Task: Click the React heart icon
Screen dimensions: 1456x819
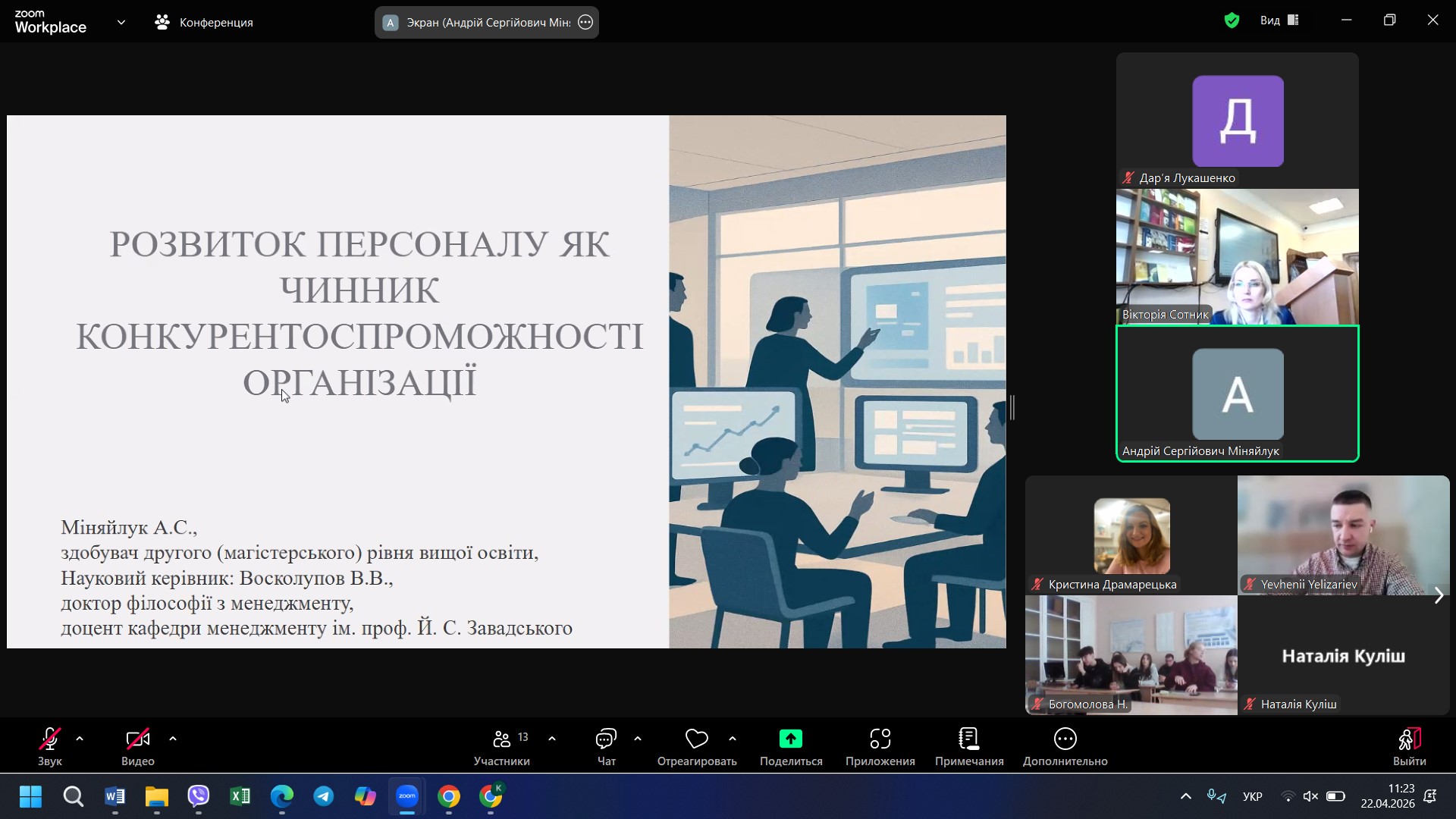Action: (x=696, y=739)
